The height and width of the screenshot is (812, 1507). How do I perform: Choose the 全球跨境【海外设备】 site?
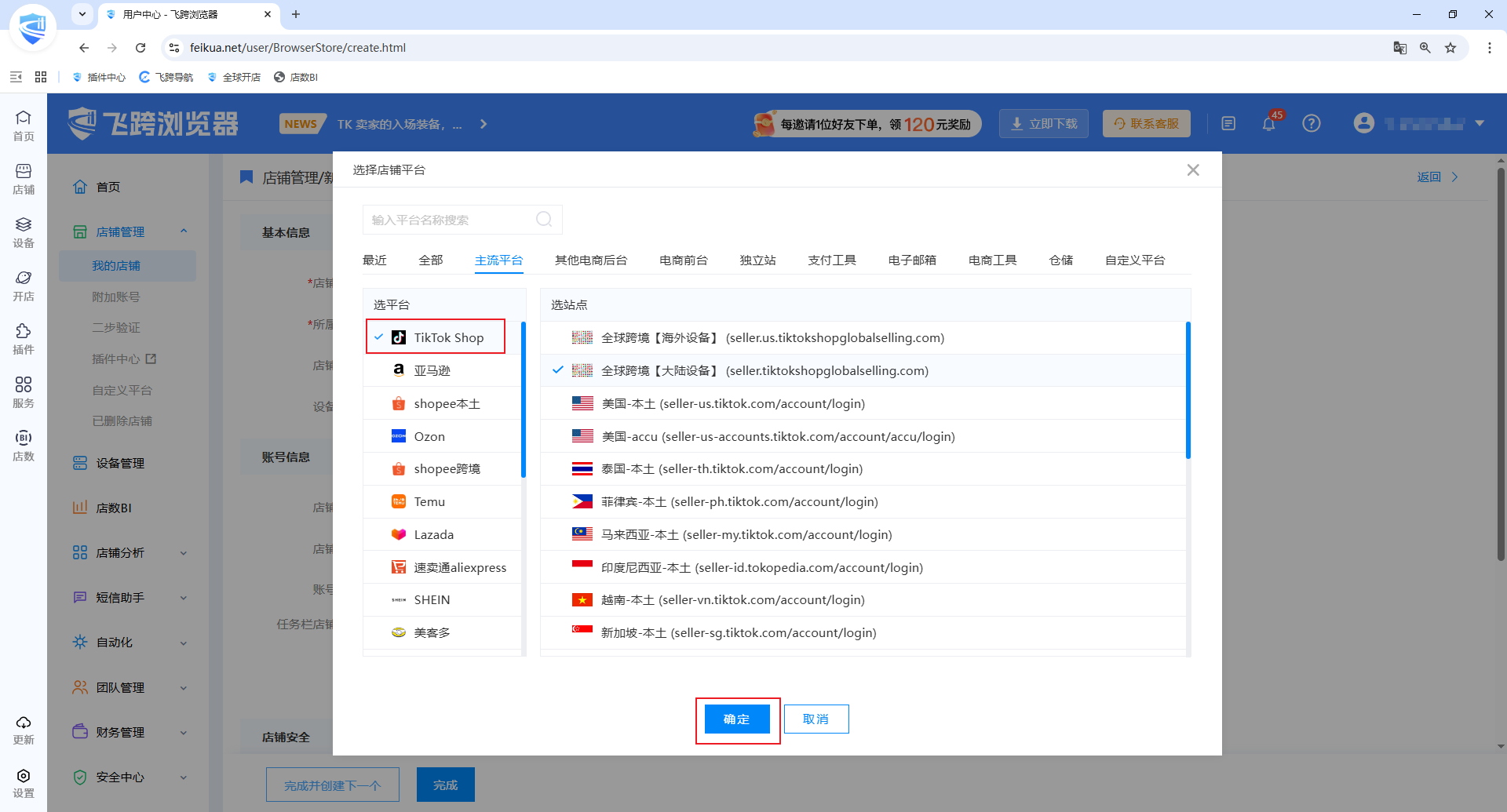[863, 337]
